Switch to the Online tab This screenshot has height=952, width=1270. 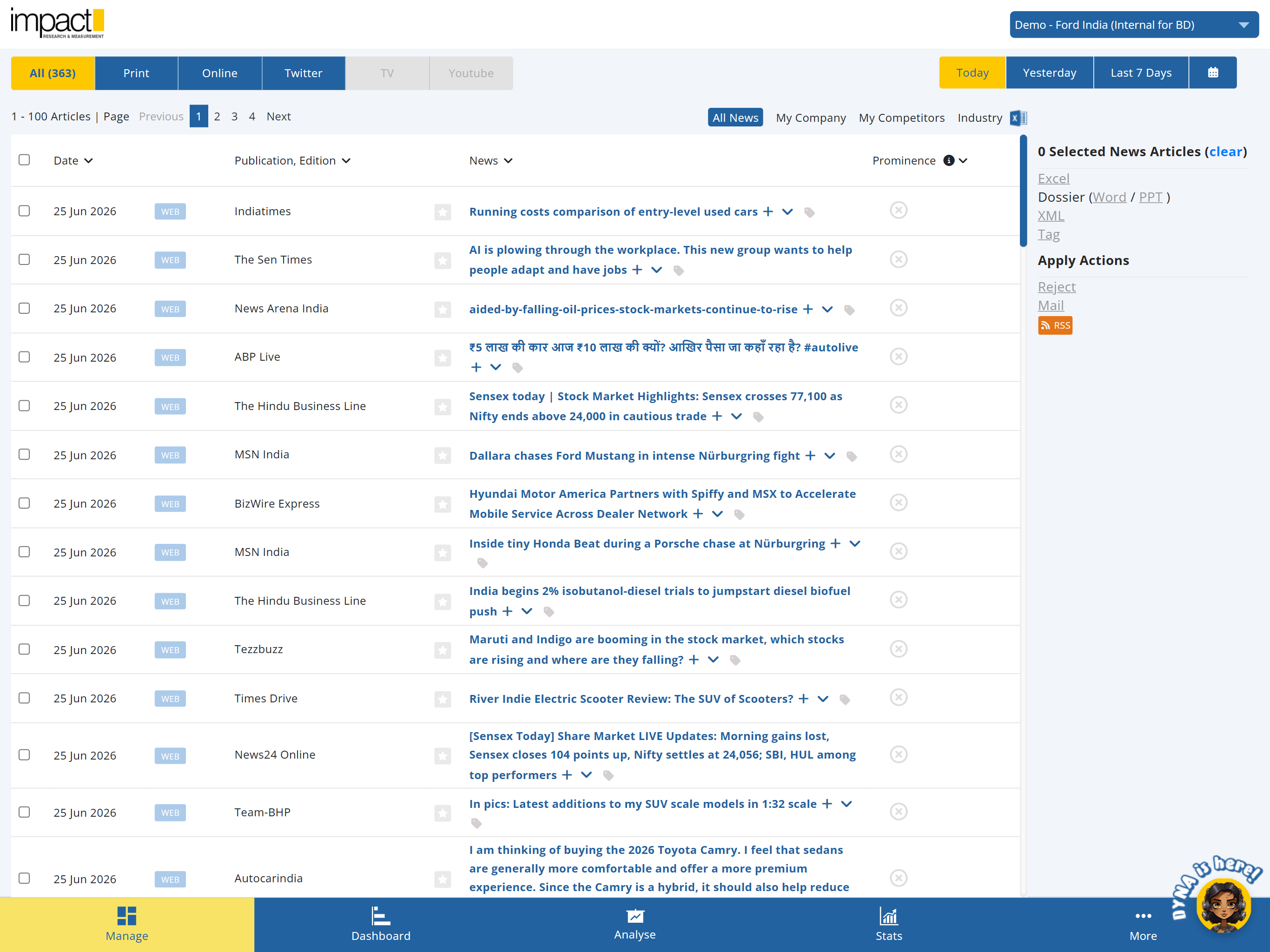tap(220, 73)
